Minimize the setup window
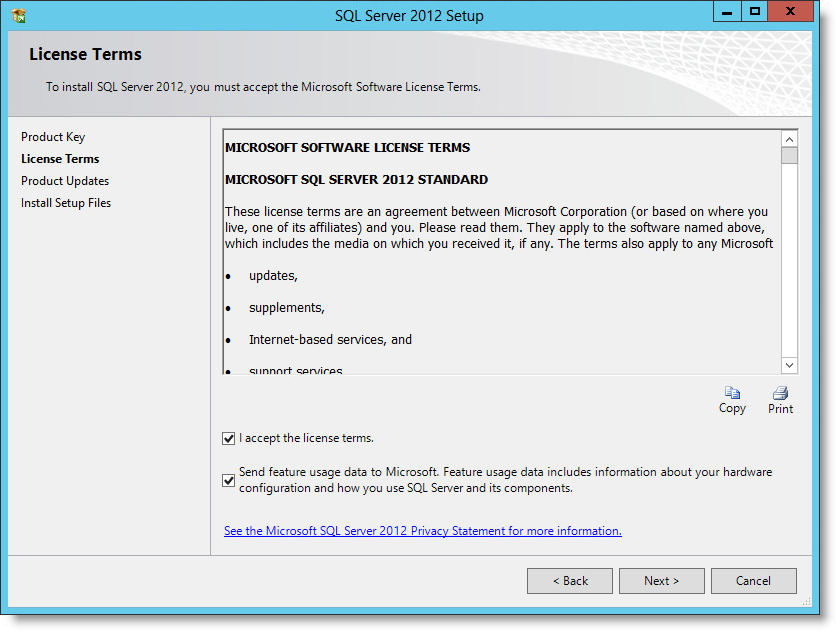The width and height of the screenshot is (836, 631). pos(727,11)
